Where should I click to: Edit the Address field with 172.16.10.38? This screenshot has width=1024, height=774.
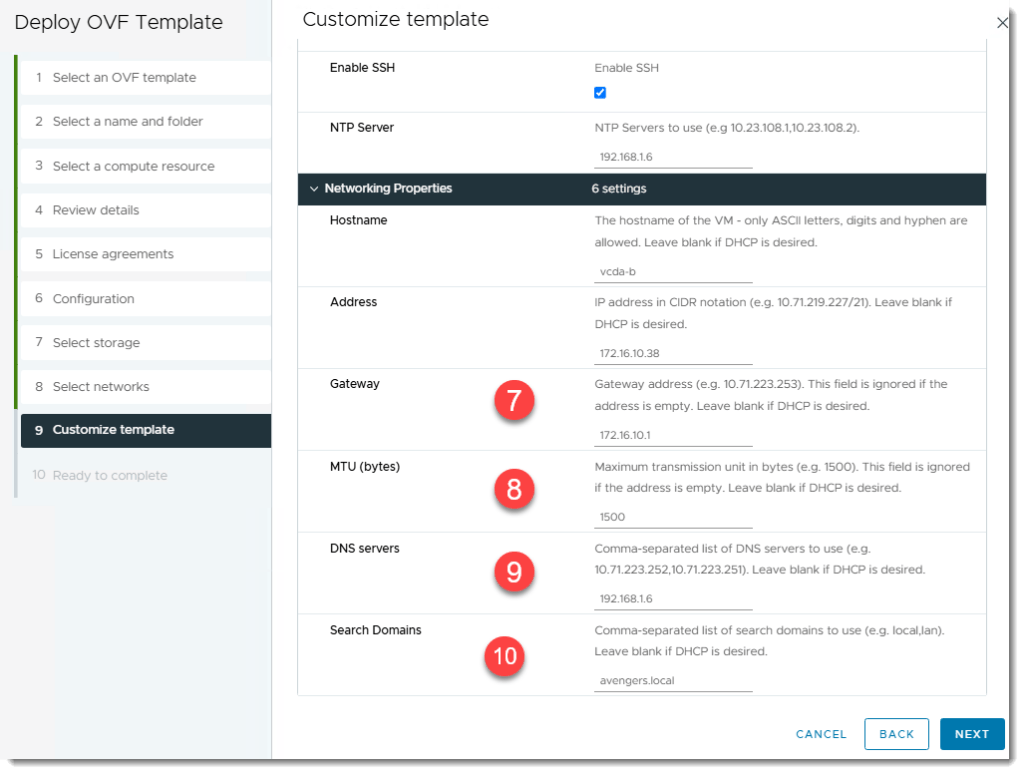click(672, 353)
